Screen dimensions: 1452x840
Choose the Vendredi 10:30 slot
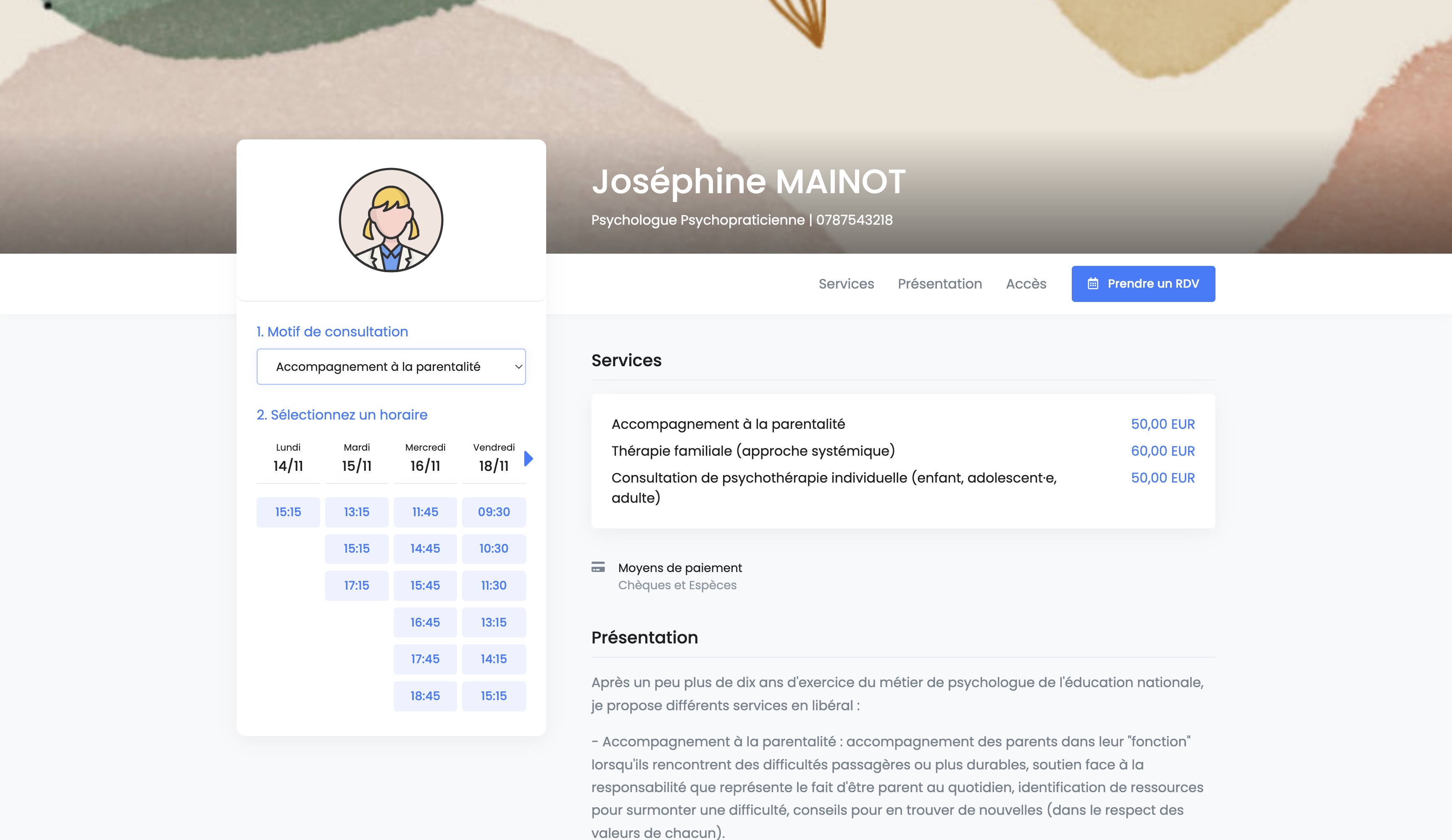click(494, 549)
